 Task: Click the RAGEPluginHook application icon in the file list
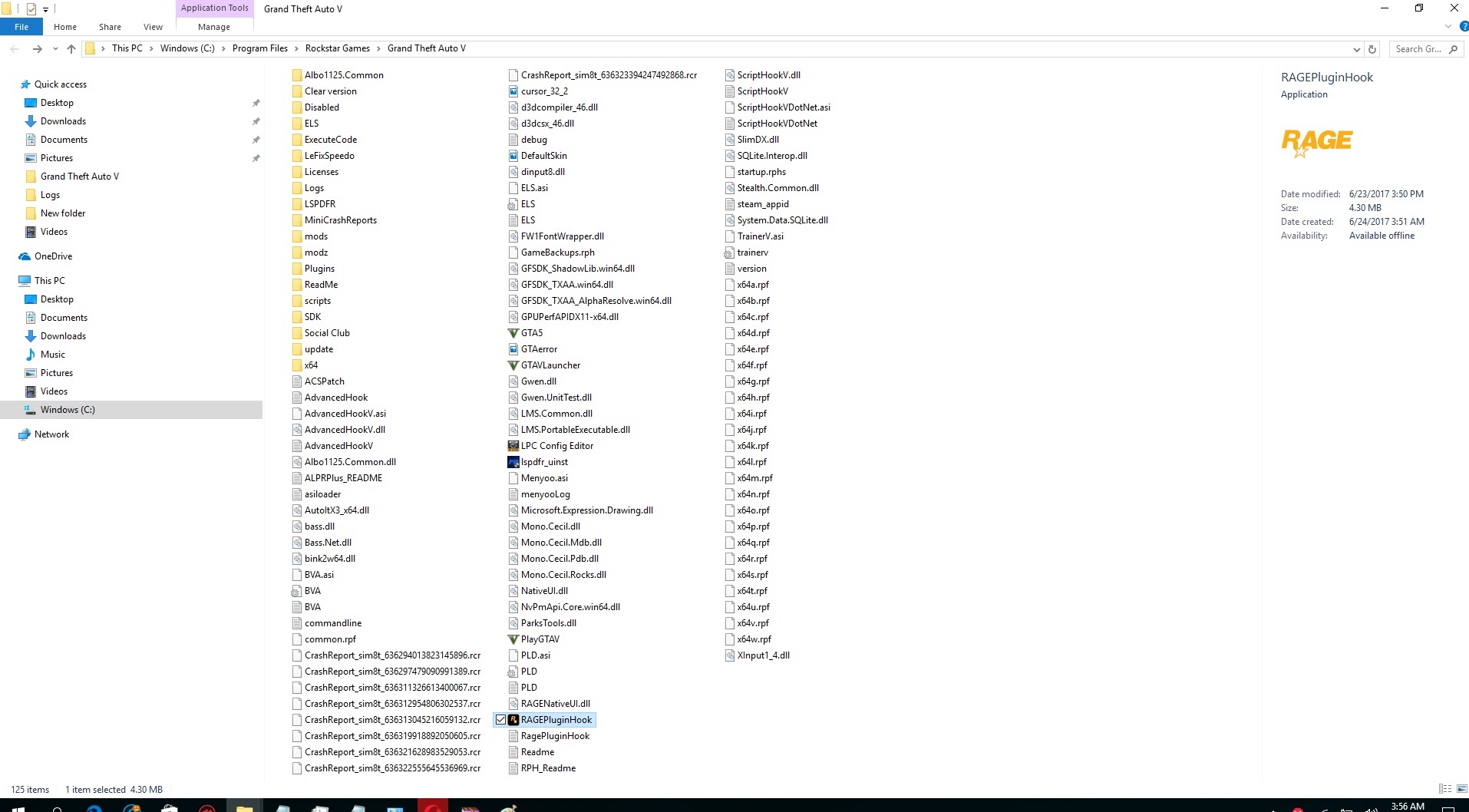coord(513,720)
